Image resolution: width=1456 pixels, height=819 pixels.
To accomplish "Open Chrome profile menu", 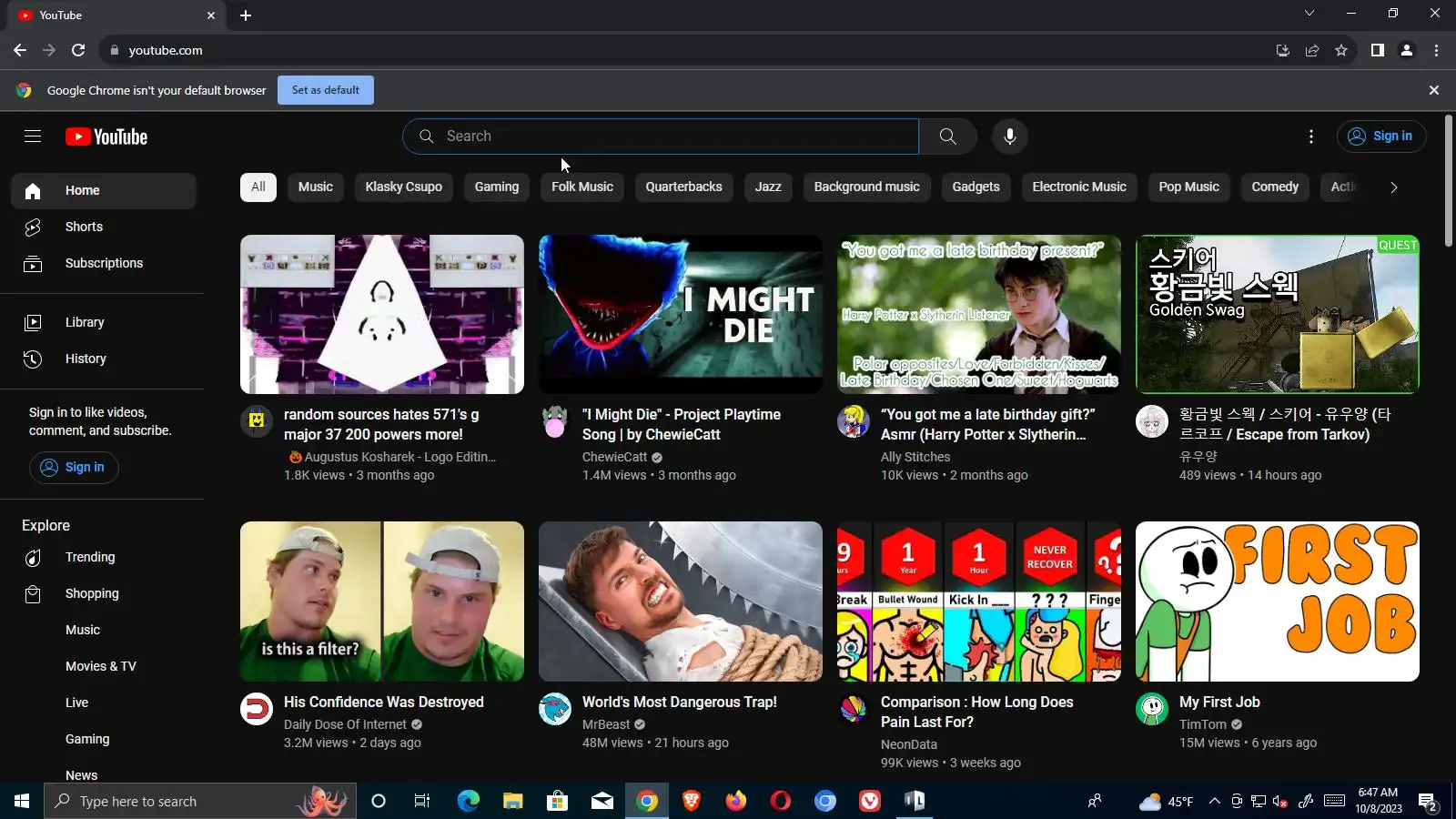I will (1407, 51).
